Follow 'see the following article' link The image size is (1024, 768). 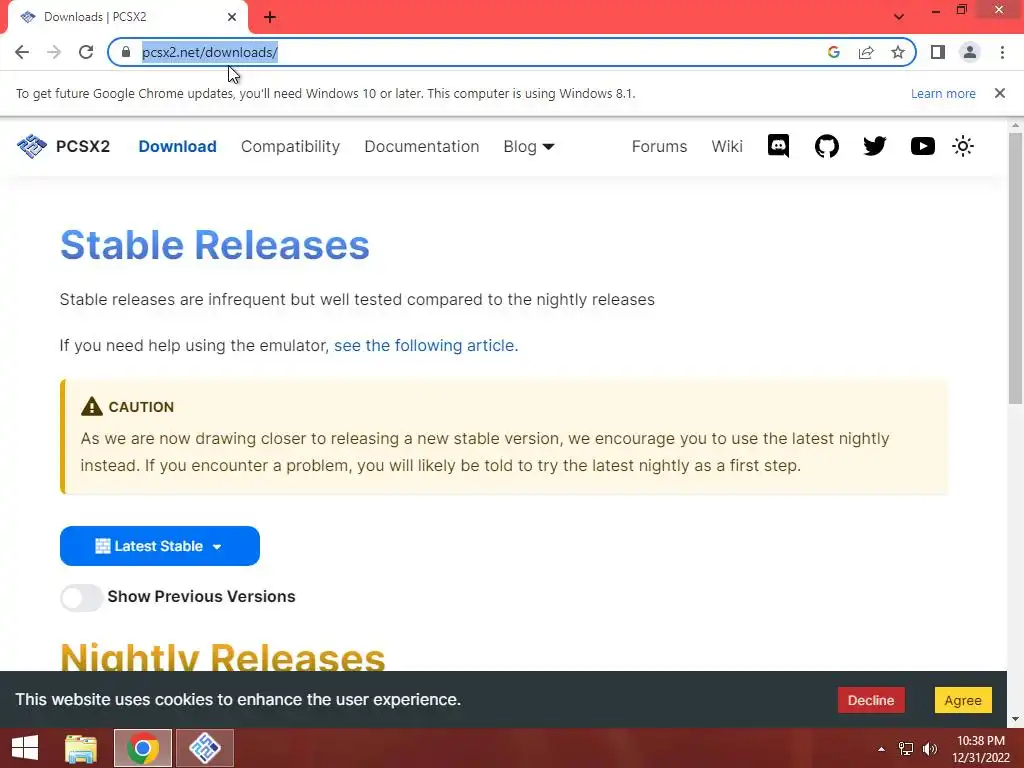(426, 345)
